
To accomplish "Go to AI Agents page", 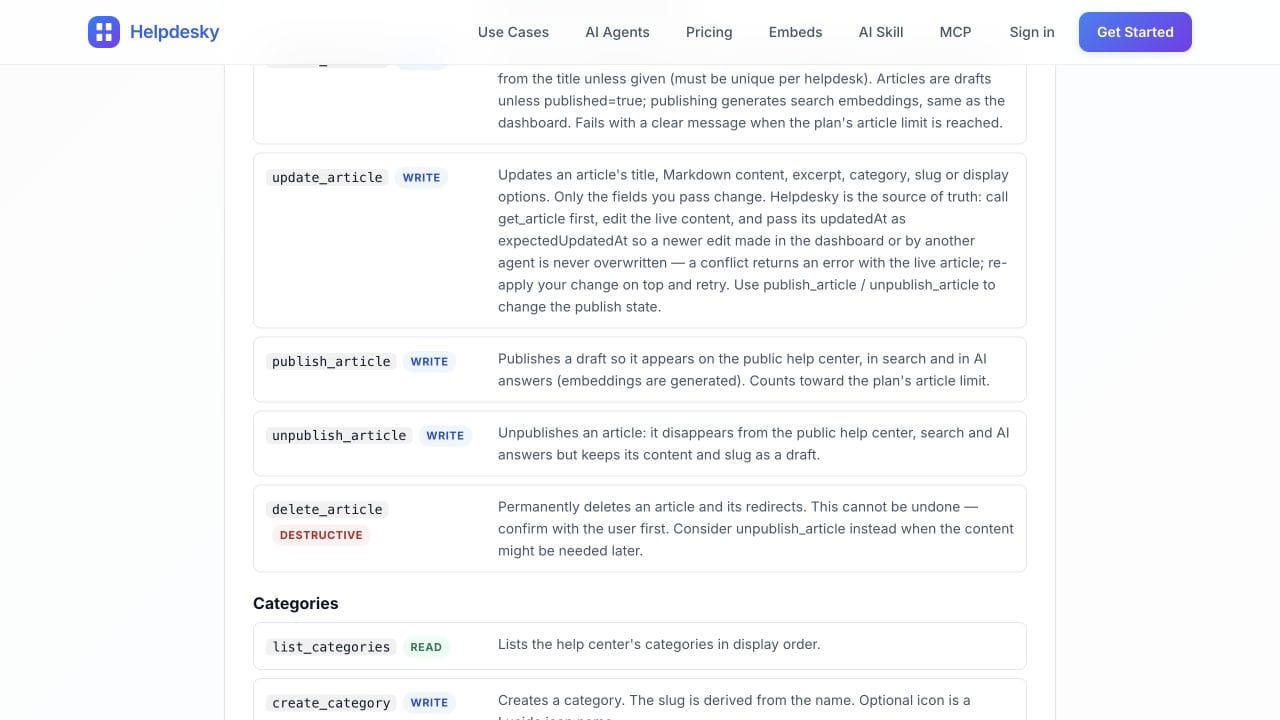I will (x=617, y=32).
